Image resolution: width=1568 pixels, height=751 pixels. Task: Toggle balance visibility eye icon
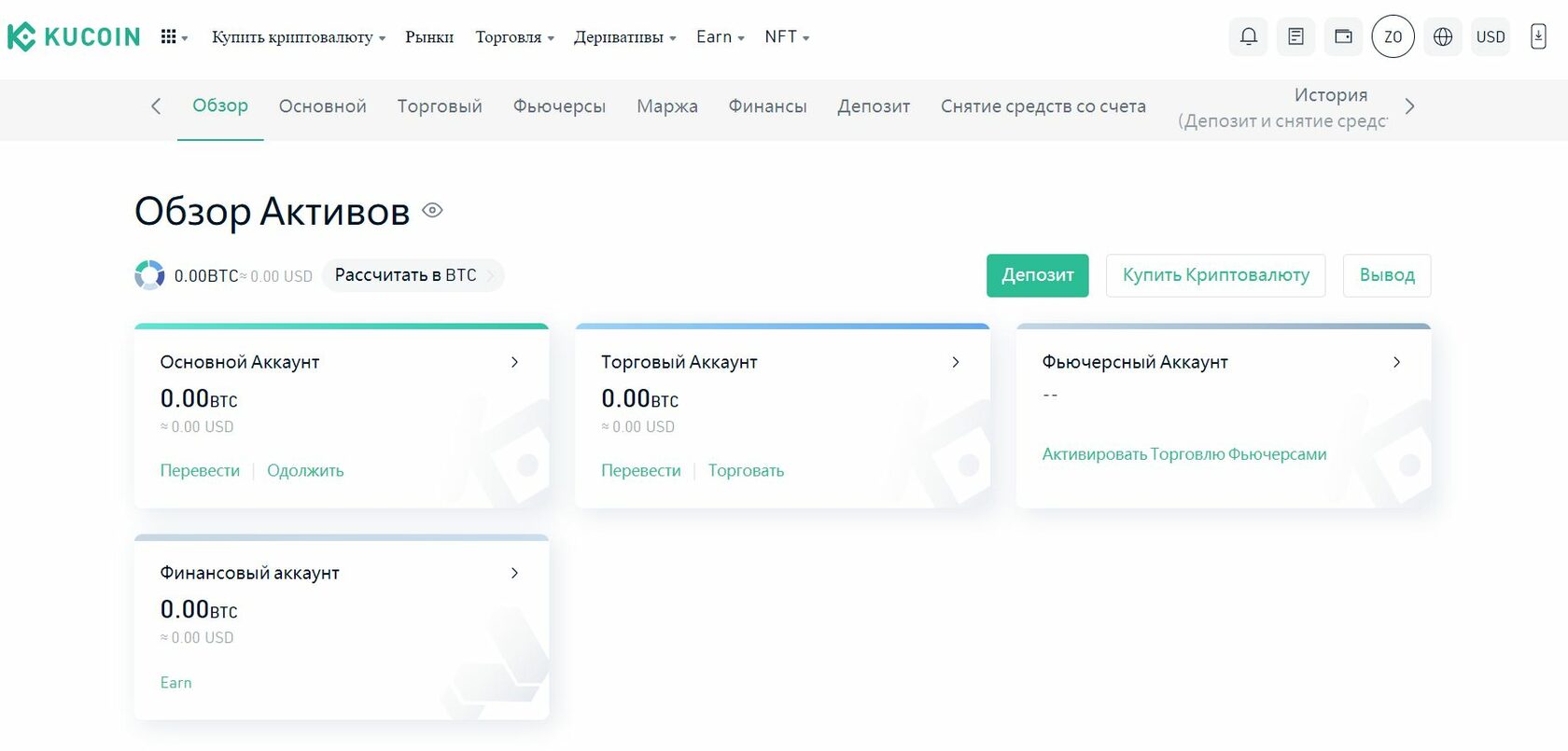pos(432,210)
